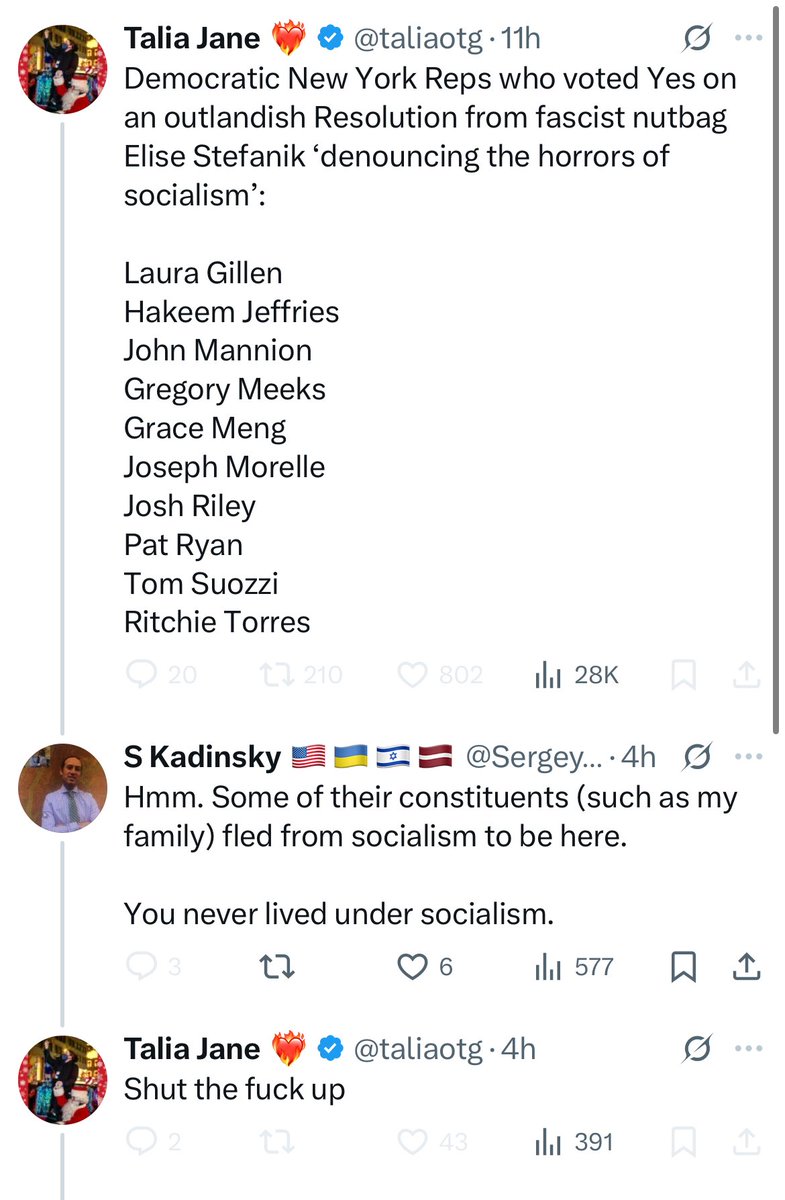Like the tweet with 802 likes

413,675
